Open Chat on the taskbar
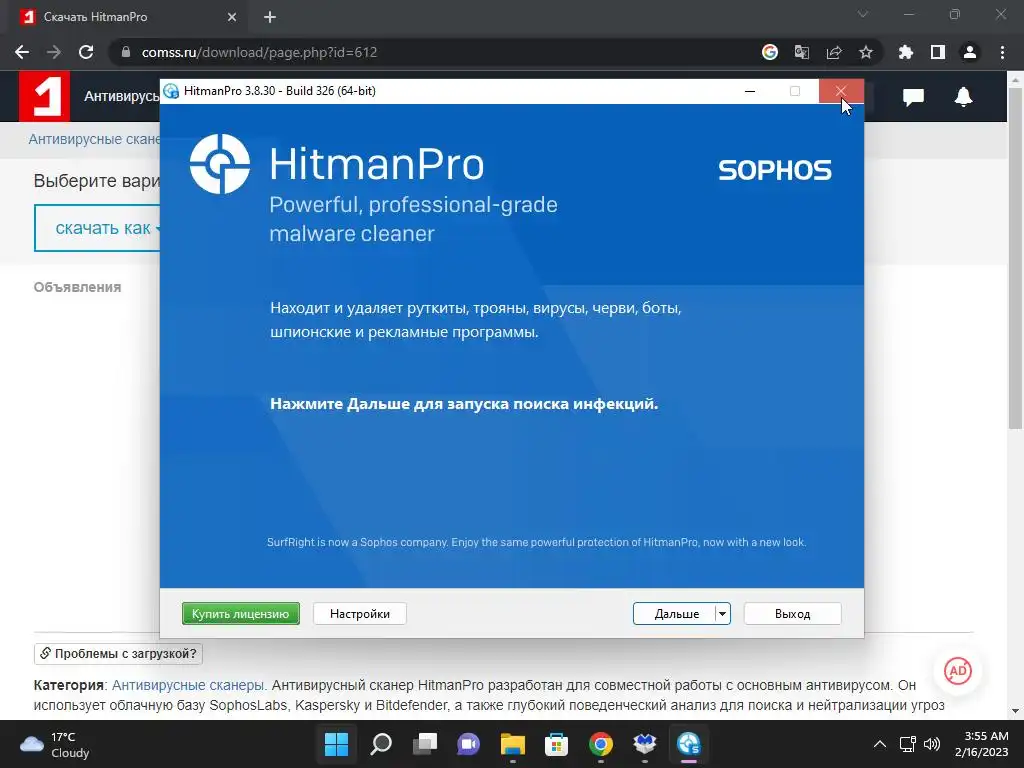This screenshot has height=768, width=1024. point(468,744)
